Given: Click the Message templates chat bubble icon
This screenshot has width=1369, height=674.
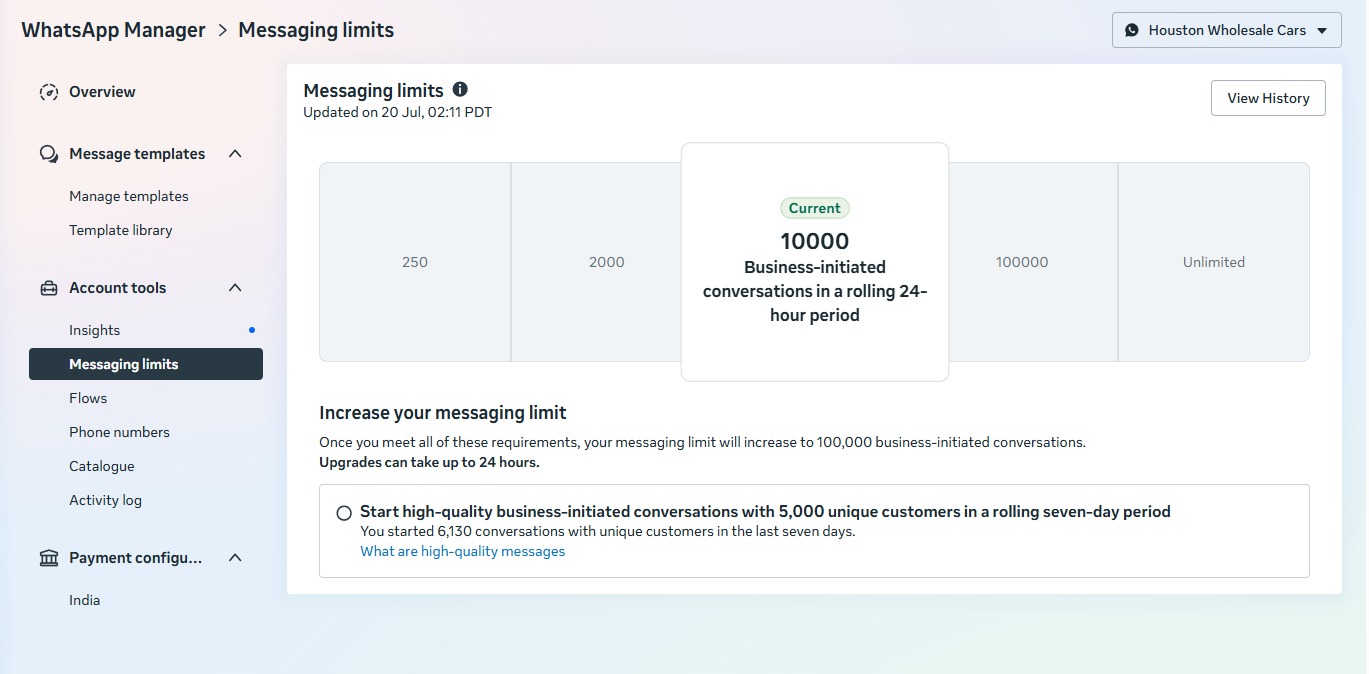Looking at the screenshot, I should (x=49, y=154).
